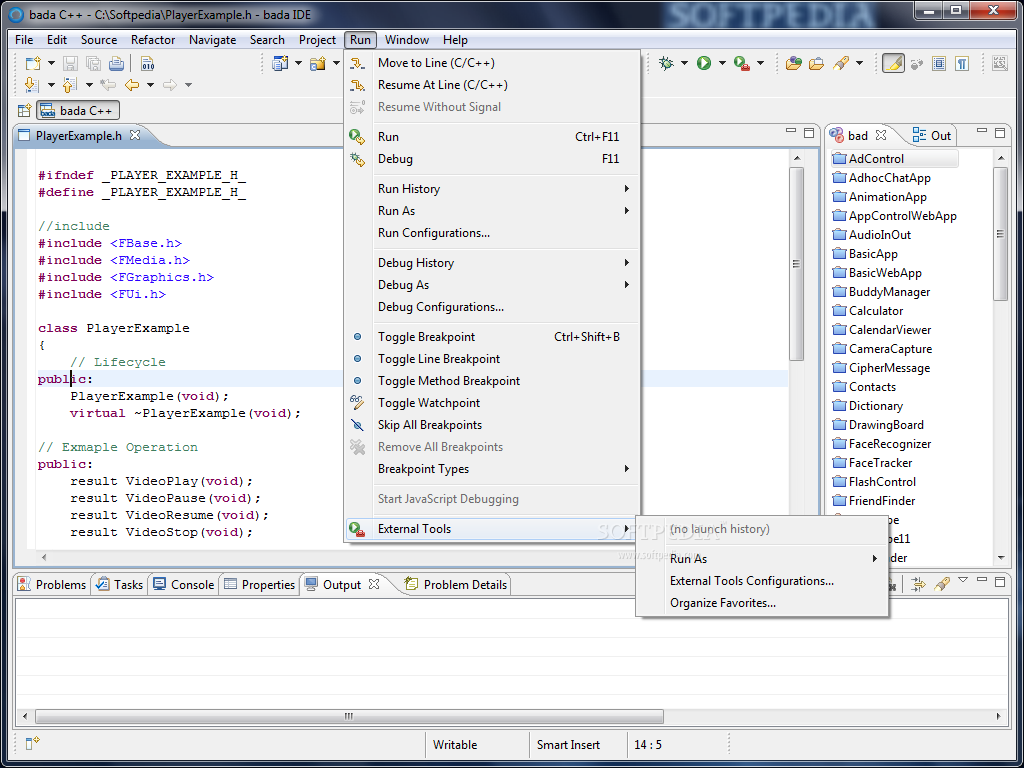The width and height of the screenshot is (1024, 768).
Task: Click the new source folder toolbar icon
Action: (318, 63)
